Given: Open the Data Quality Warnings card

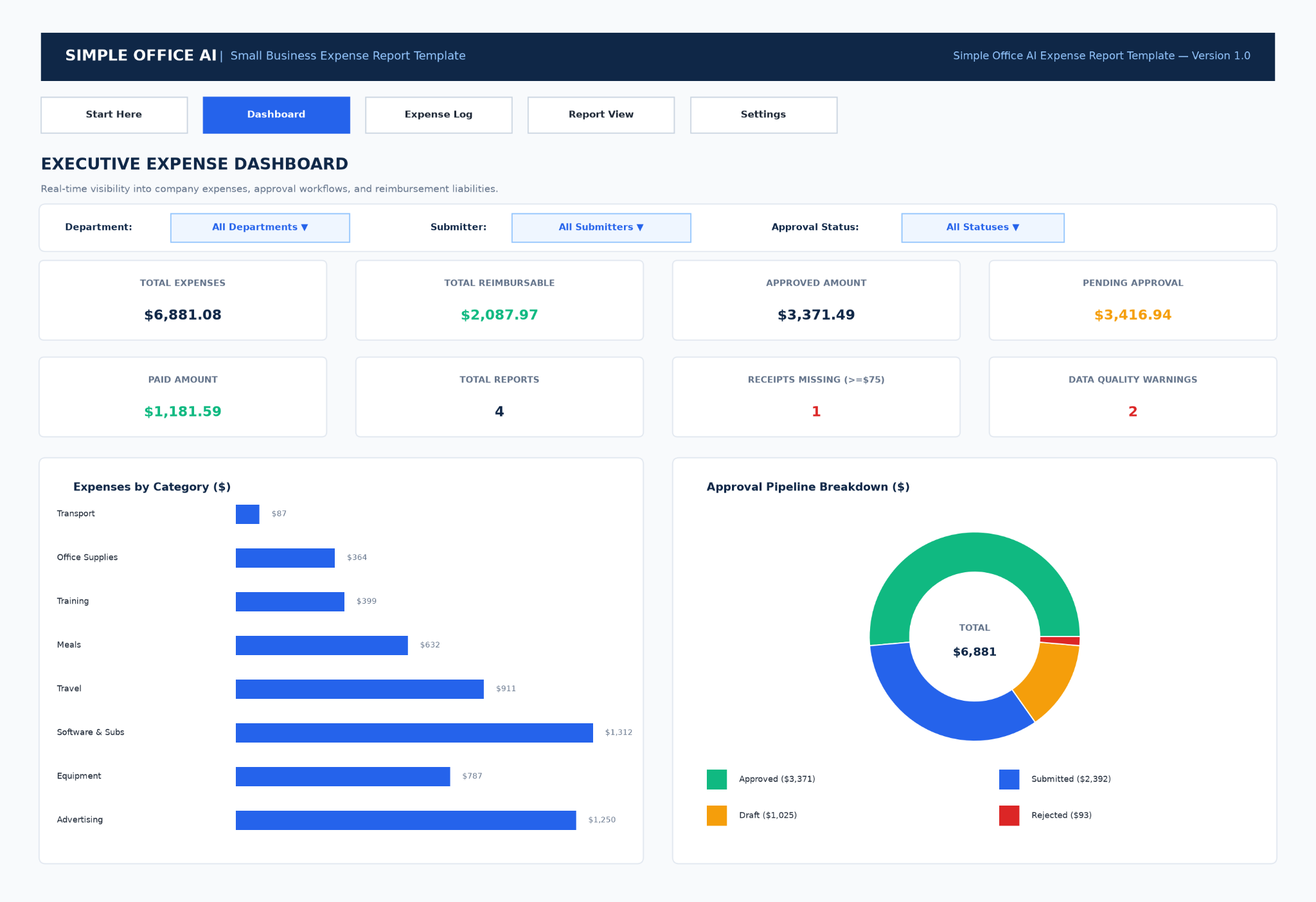Looking at the screenshot, I should click(1133, 397).
